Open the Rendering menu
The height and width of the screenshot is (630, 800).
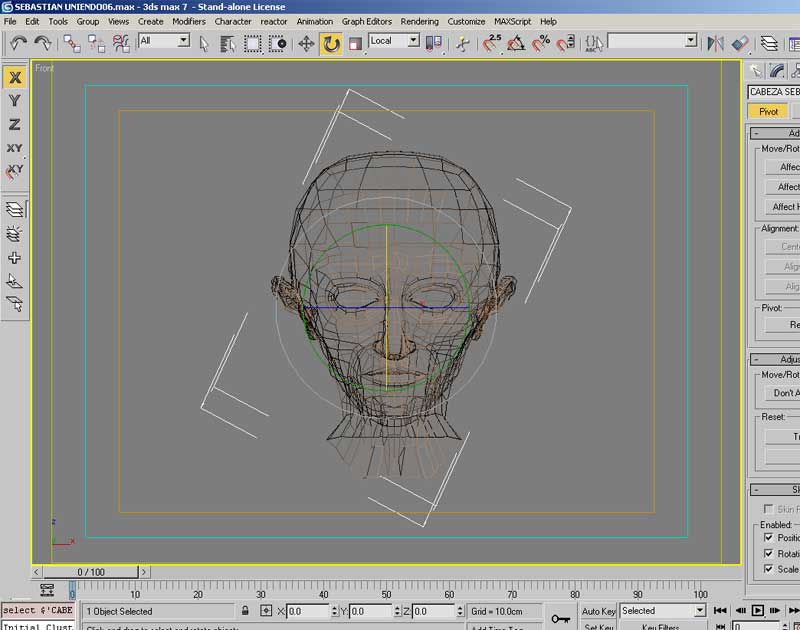click(x=419, y=21)
